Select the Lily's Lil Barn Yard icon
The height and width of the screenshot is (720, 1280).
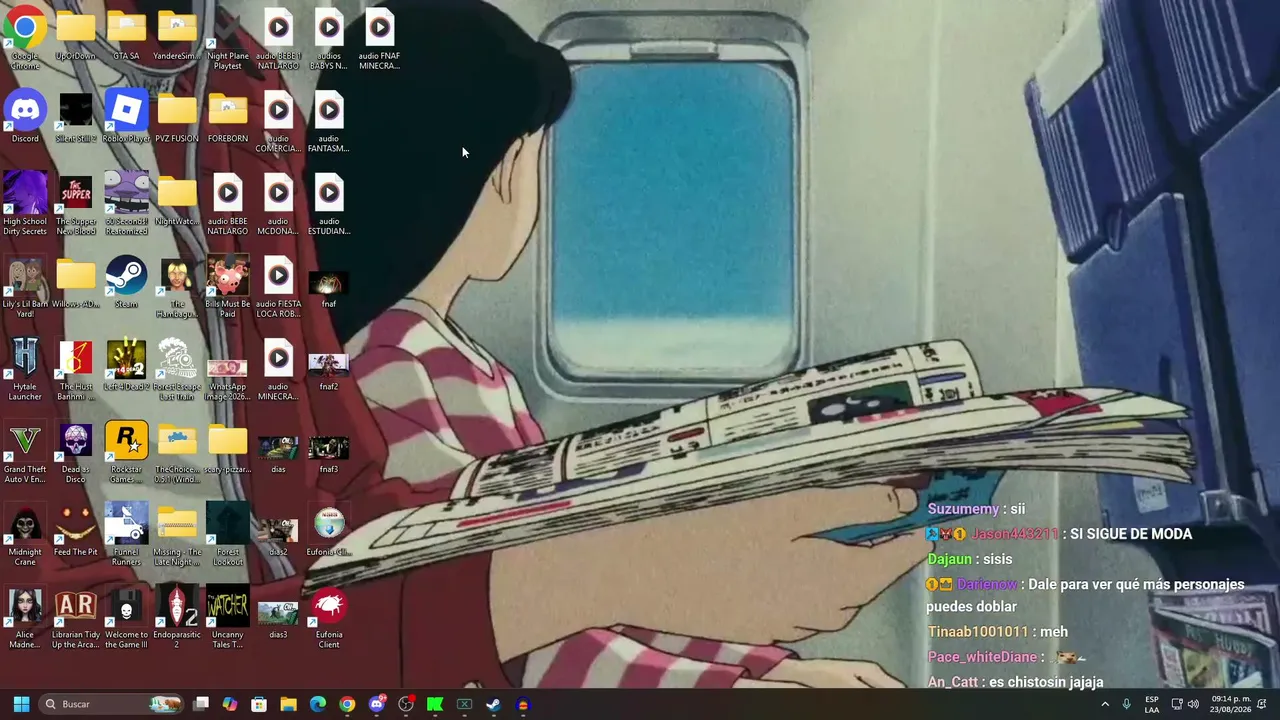25,288
